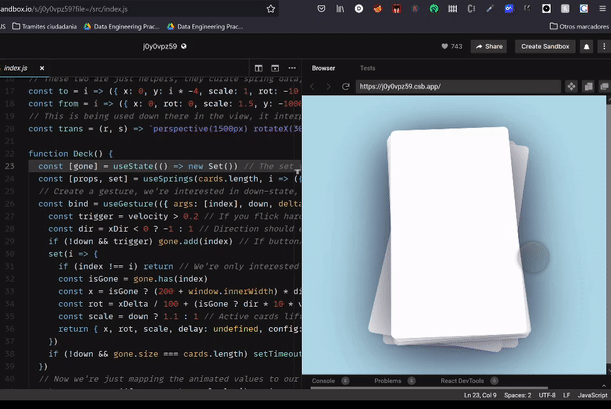Click the fence-like bars extension icon
This screenshot has width=611, height=409.
point(452,9)
